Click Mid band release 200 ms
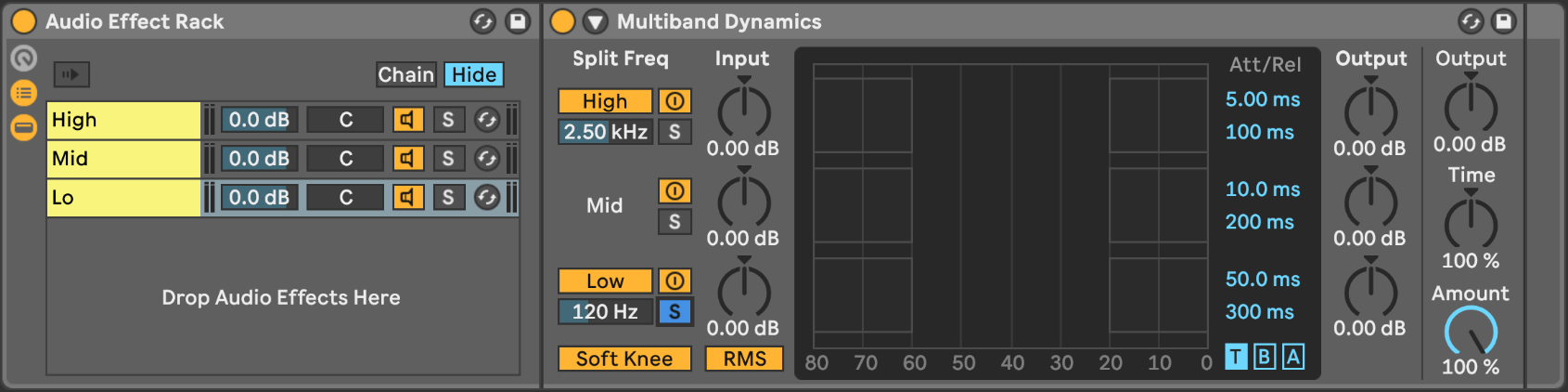Image resolution: width=1568 pixels, height=392 pixels. click(x=1260, y=222)
